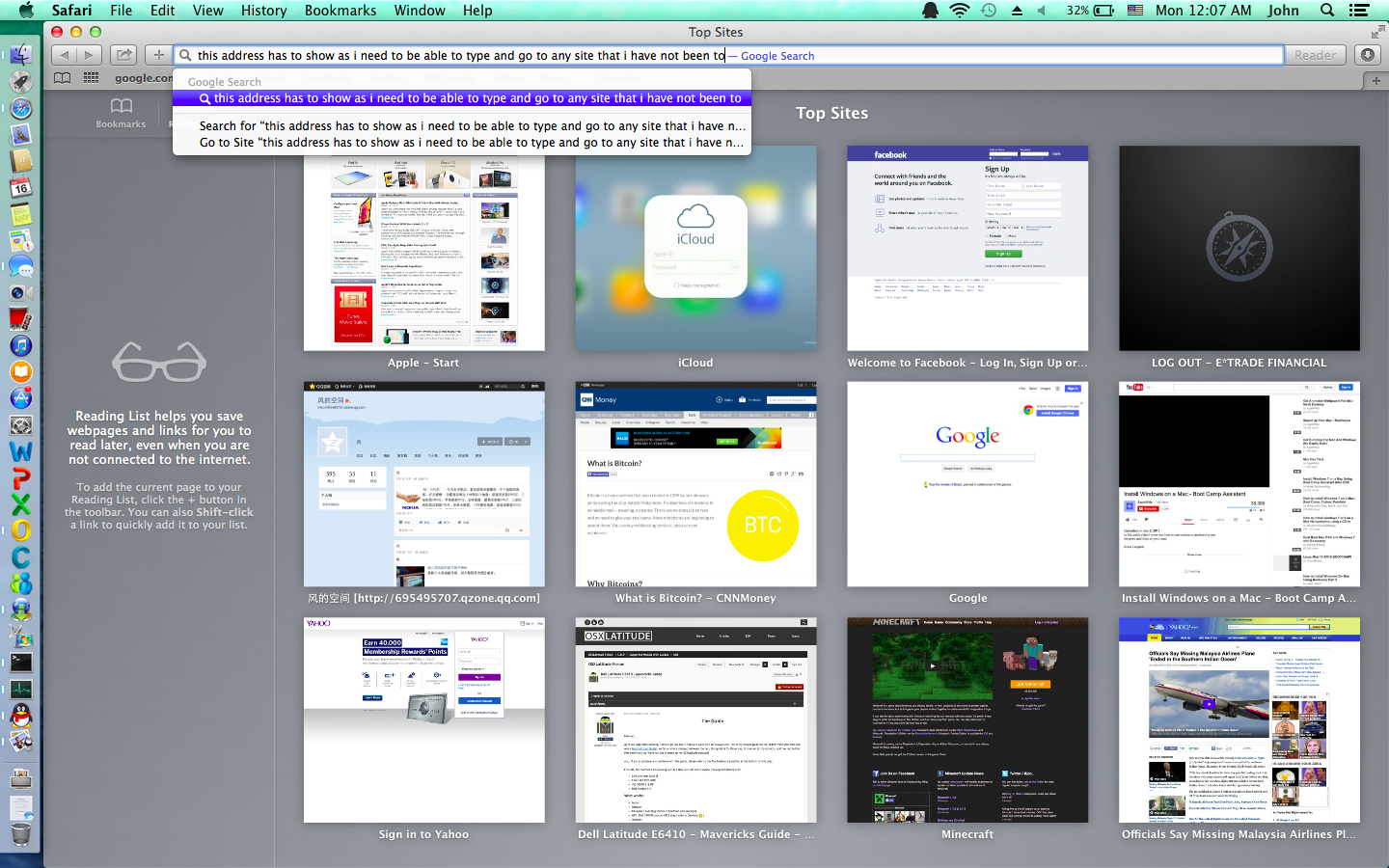Open Notification Center list icon
Image resolution: width=1389 pixels, height=868 pixels.
(1359, 11)
